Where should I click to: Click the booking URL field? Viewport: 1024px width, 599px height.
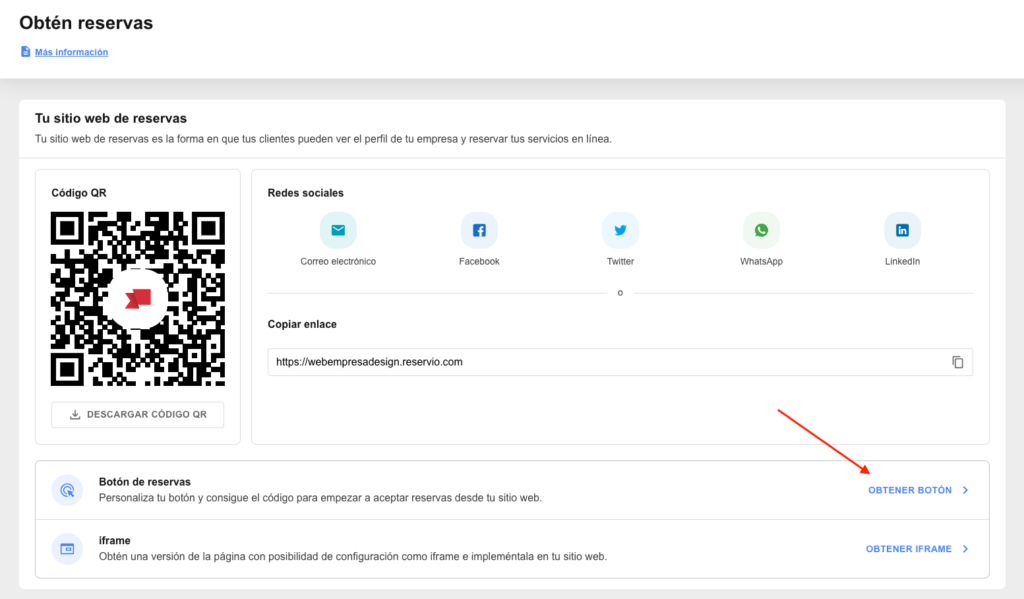coord(620,362)
